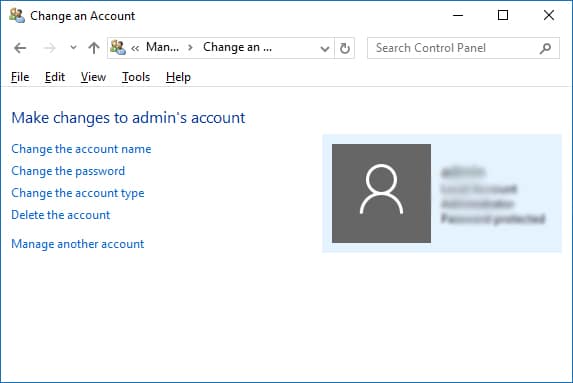The width and height of the screenshot is (573, 383).
Task: Click 'Manage another account' link
Action: pyautogui.click(x=78, y=244)
